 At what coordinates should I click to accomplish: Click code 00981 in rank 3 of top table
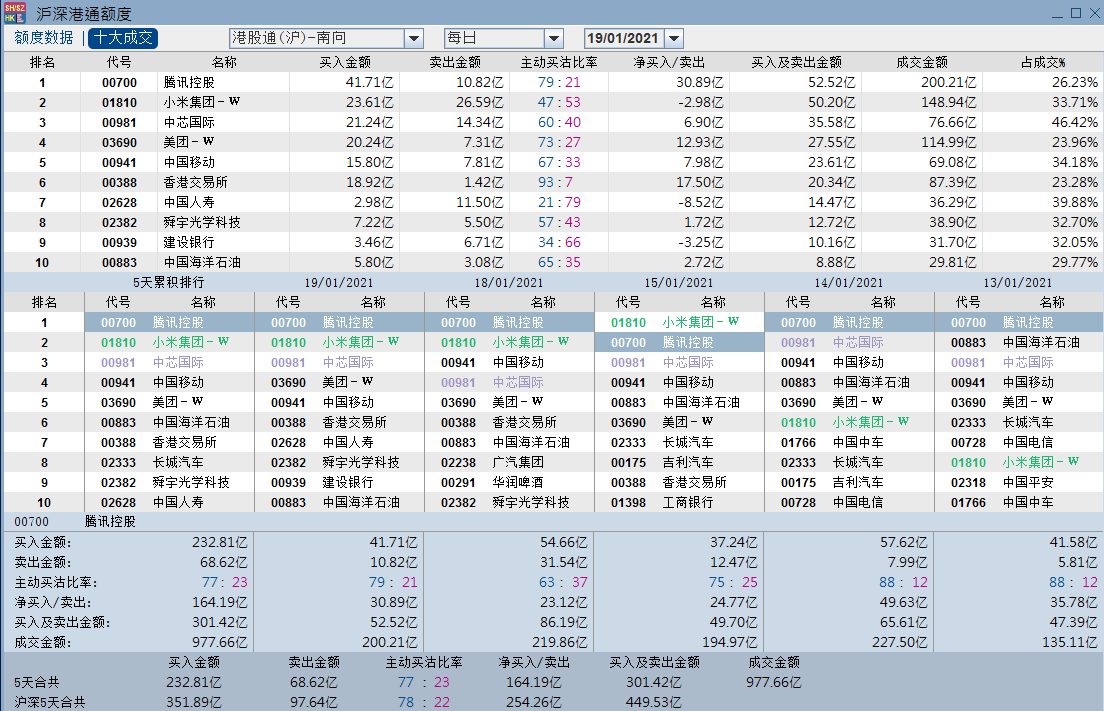[119, 122]
